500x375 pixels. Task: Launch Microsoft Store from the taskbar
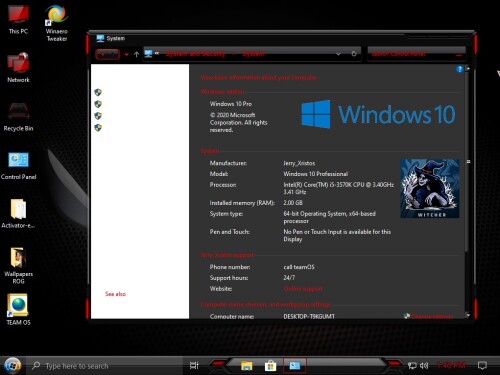[270, 366]
